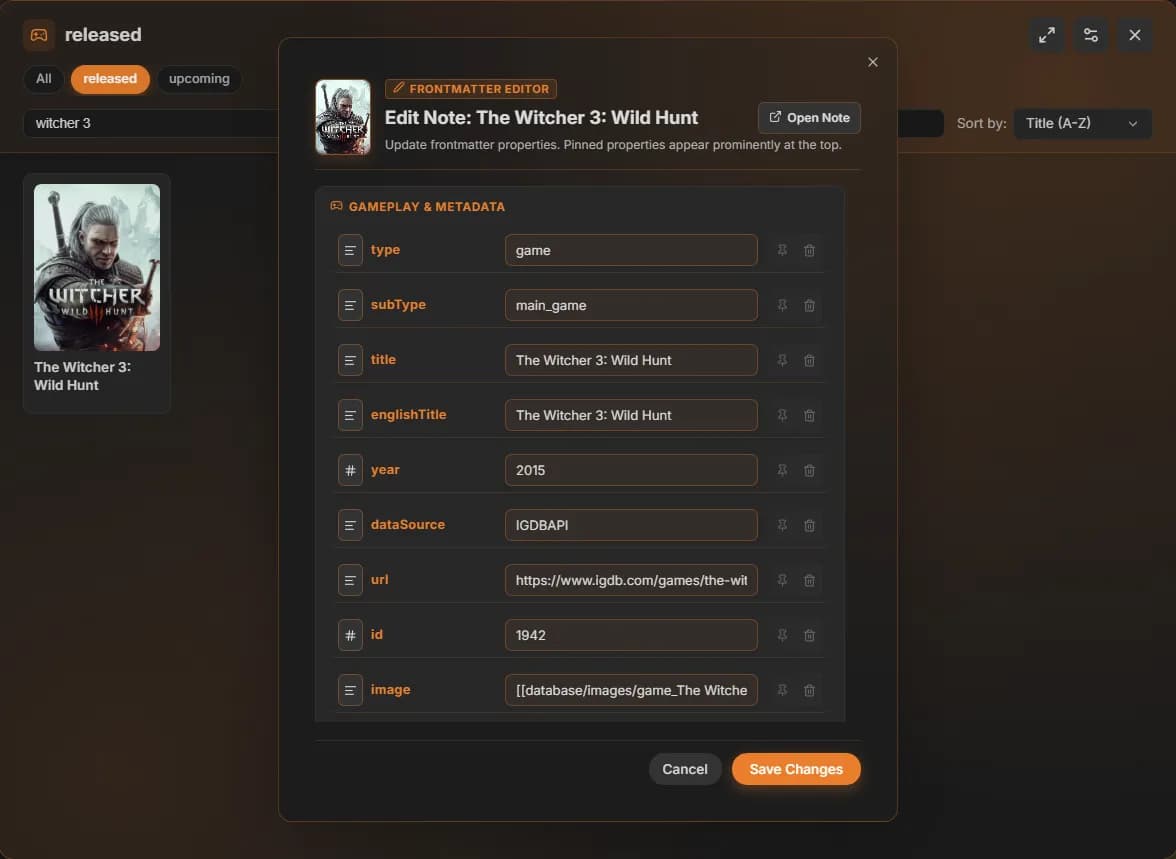Delete the url property
Screen dimensions: 1176x859
click(809, 580)
